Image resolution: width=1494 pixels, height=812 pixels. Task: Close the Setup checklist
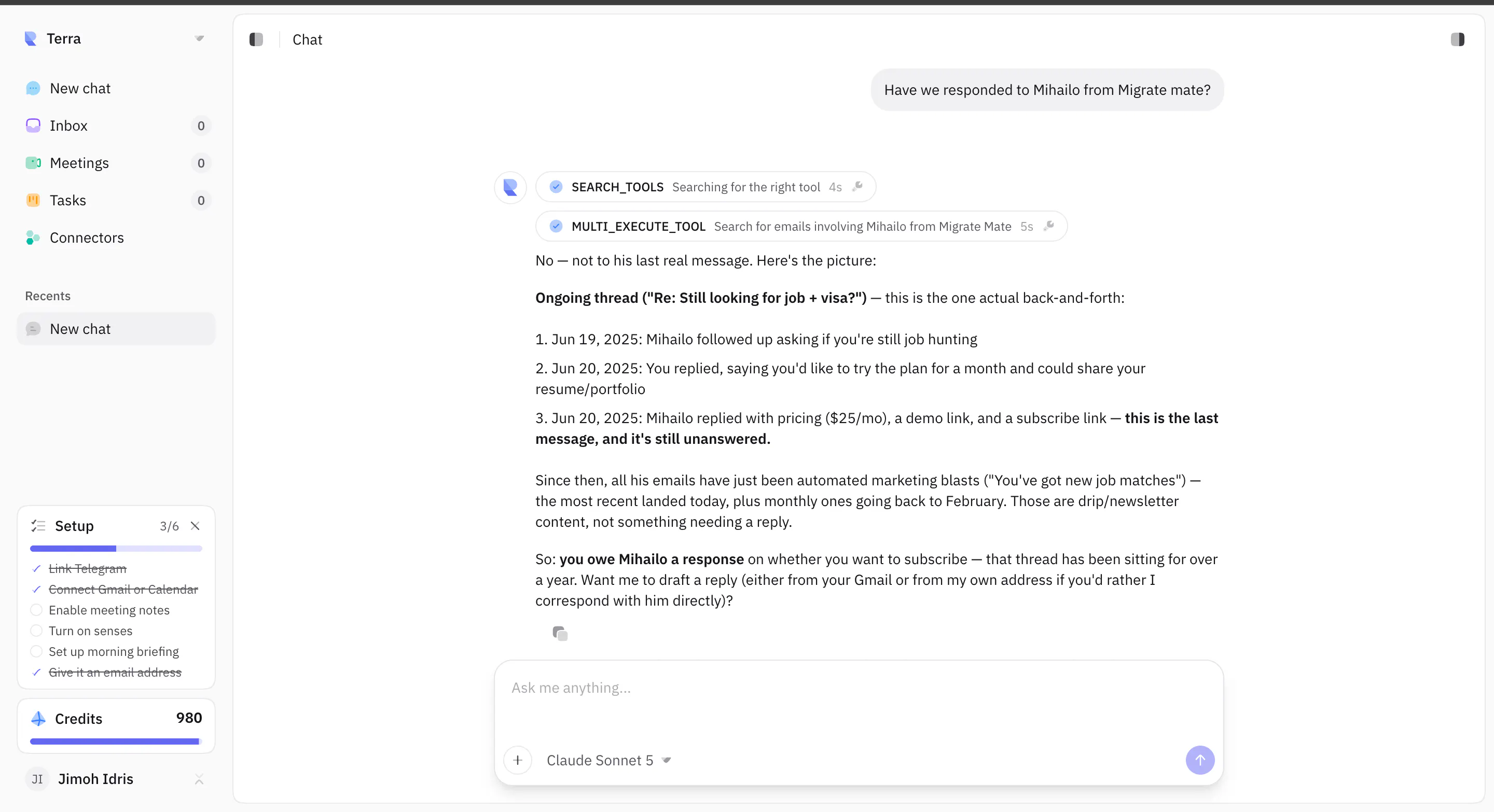[195, 526]
